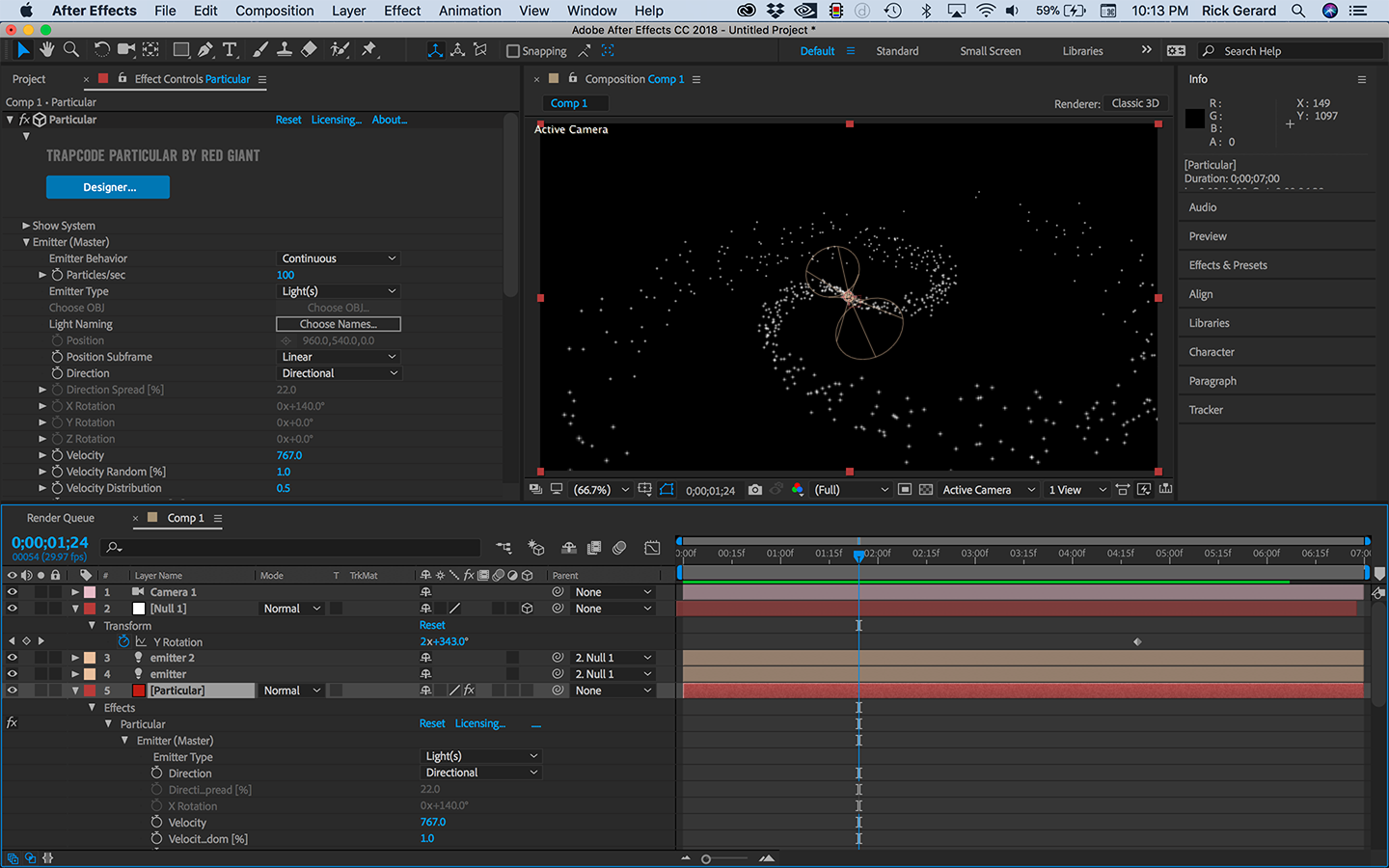This screenshot has width=1389, height=868.
Task: Switch to the Render Queue tab
Action: click(x=61, y=518)
